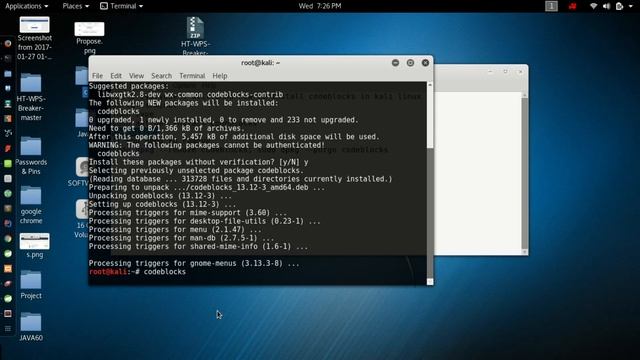Open the Places menu in top bar

click(76, 6)
